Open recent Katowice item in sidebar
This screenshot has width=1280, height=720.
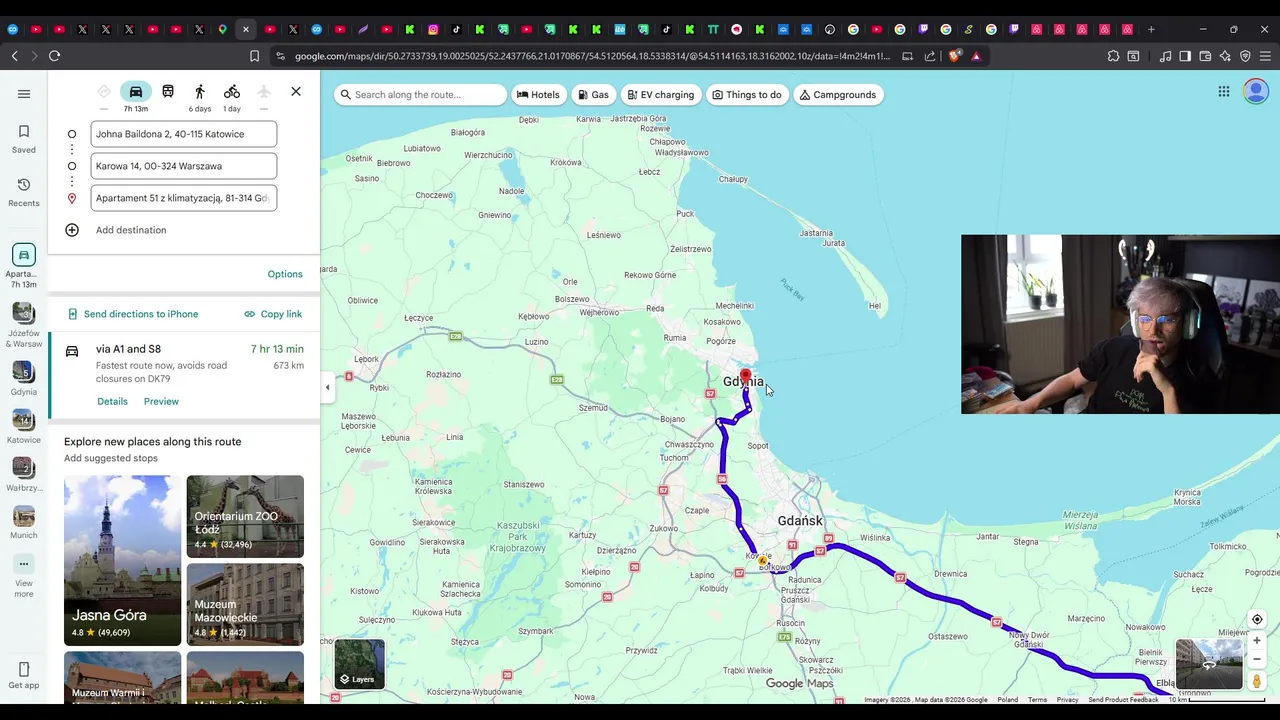tap(24, 427)
